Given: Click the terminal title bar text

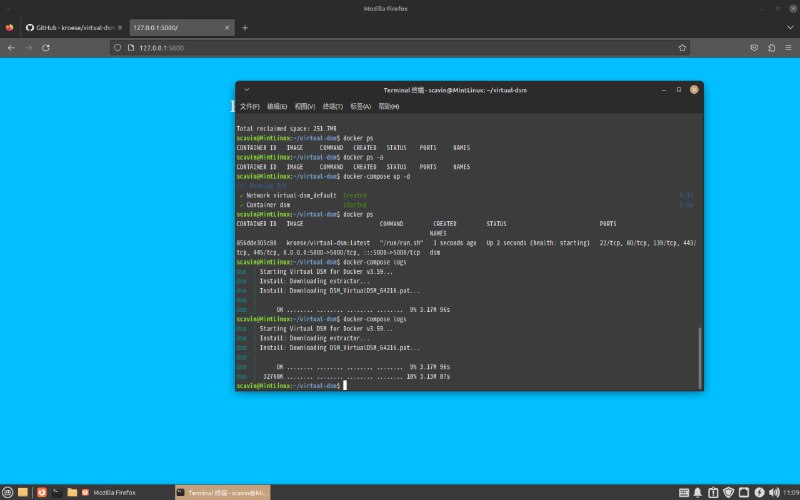Looking at the screenshot, I should pyautogui.click(x=455, y=90).
